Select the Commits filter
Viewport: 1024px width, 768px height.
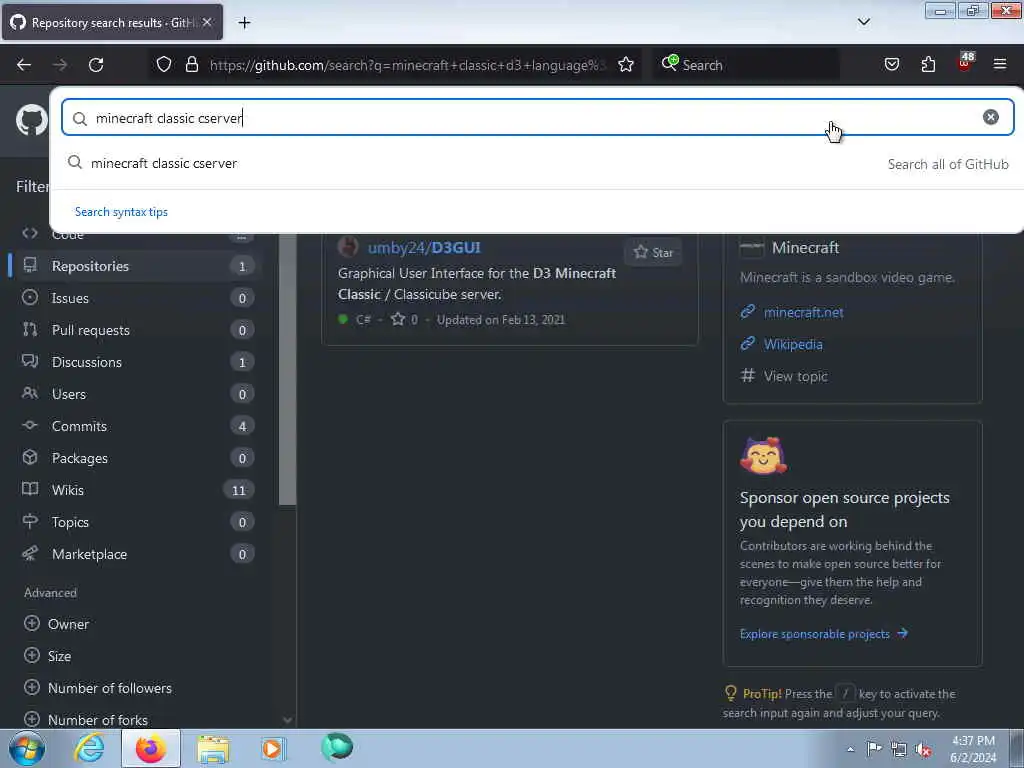pos(136,426)
